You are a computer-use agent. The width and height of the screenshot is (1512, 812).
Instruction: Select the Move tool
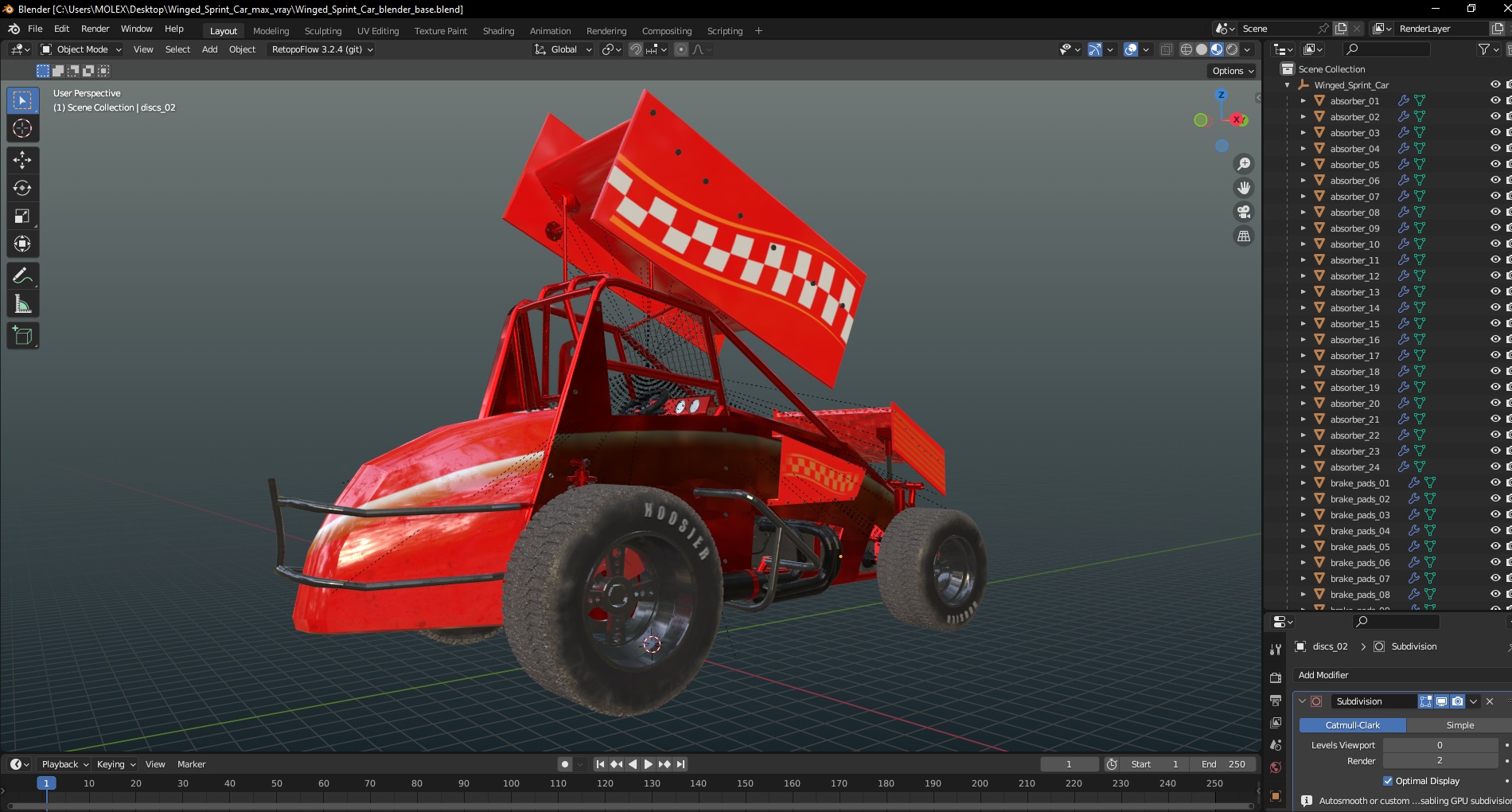coord(22,160)
